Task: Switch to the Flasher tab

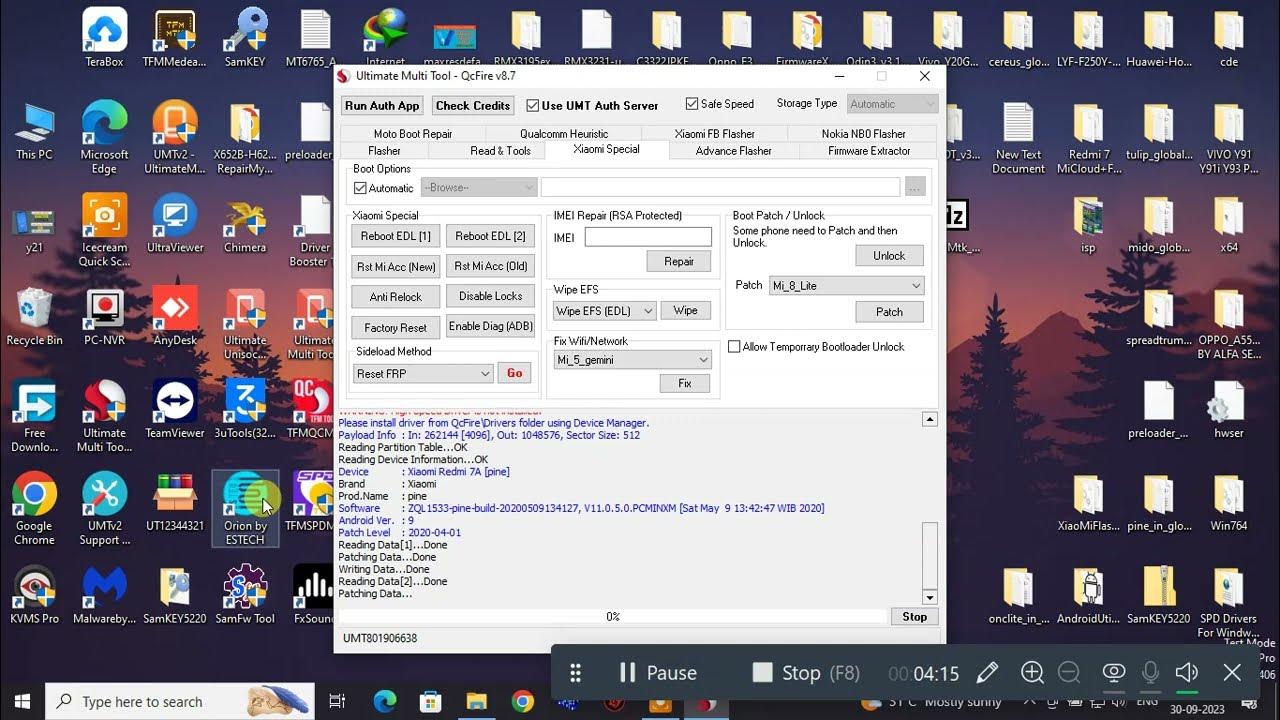Action: pos(384,151)
